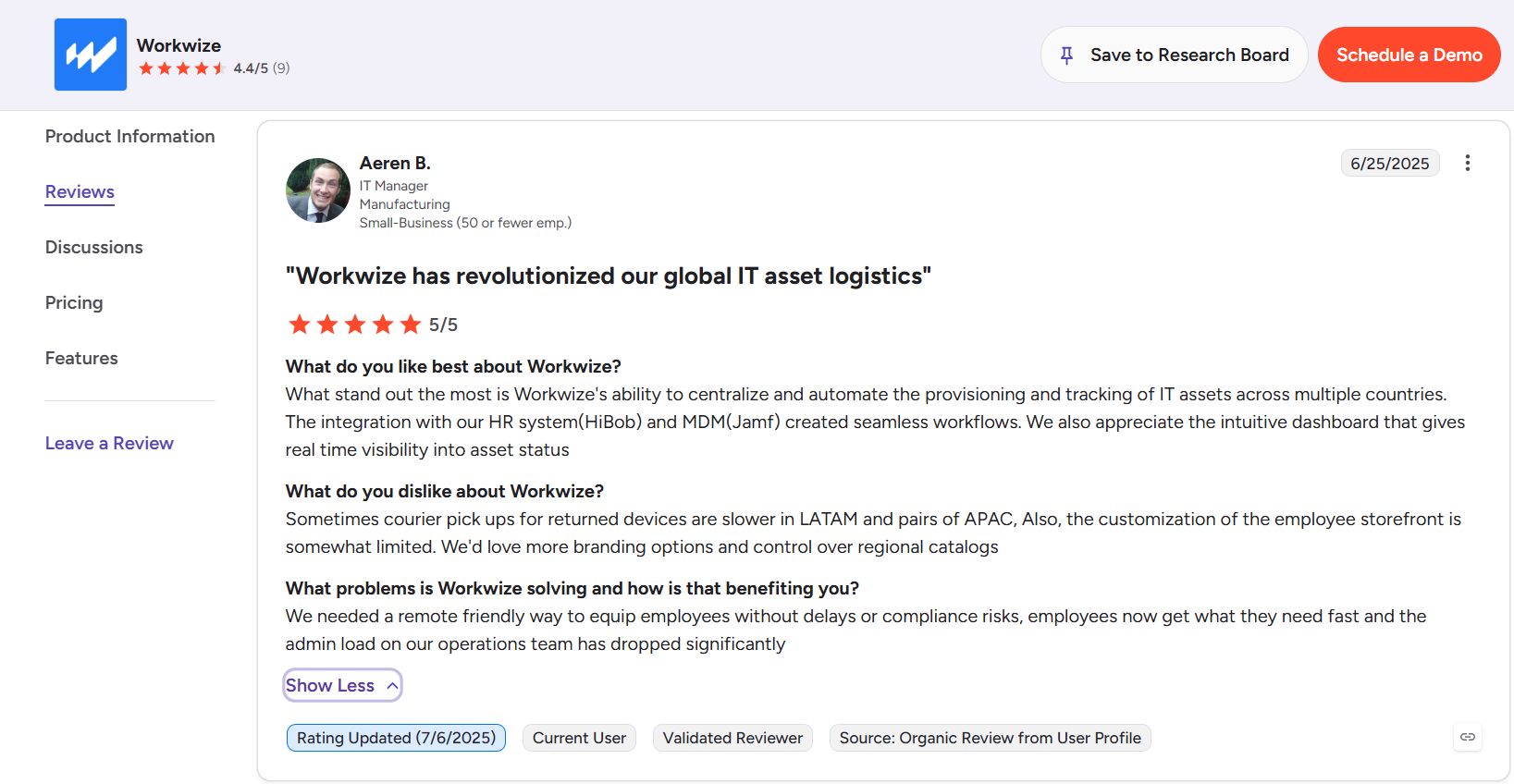Click Source: Organic Review from User Profile tag
1514x784 pixels.
(x=990, y=738)
